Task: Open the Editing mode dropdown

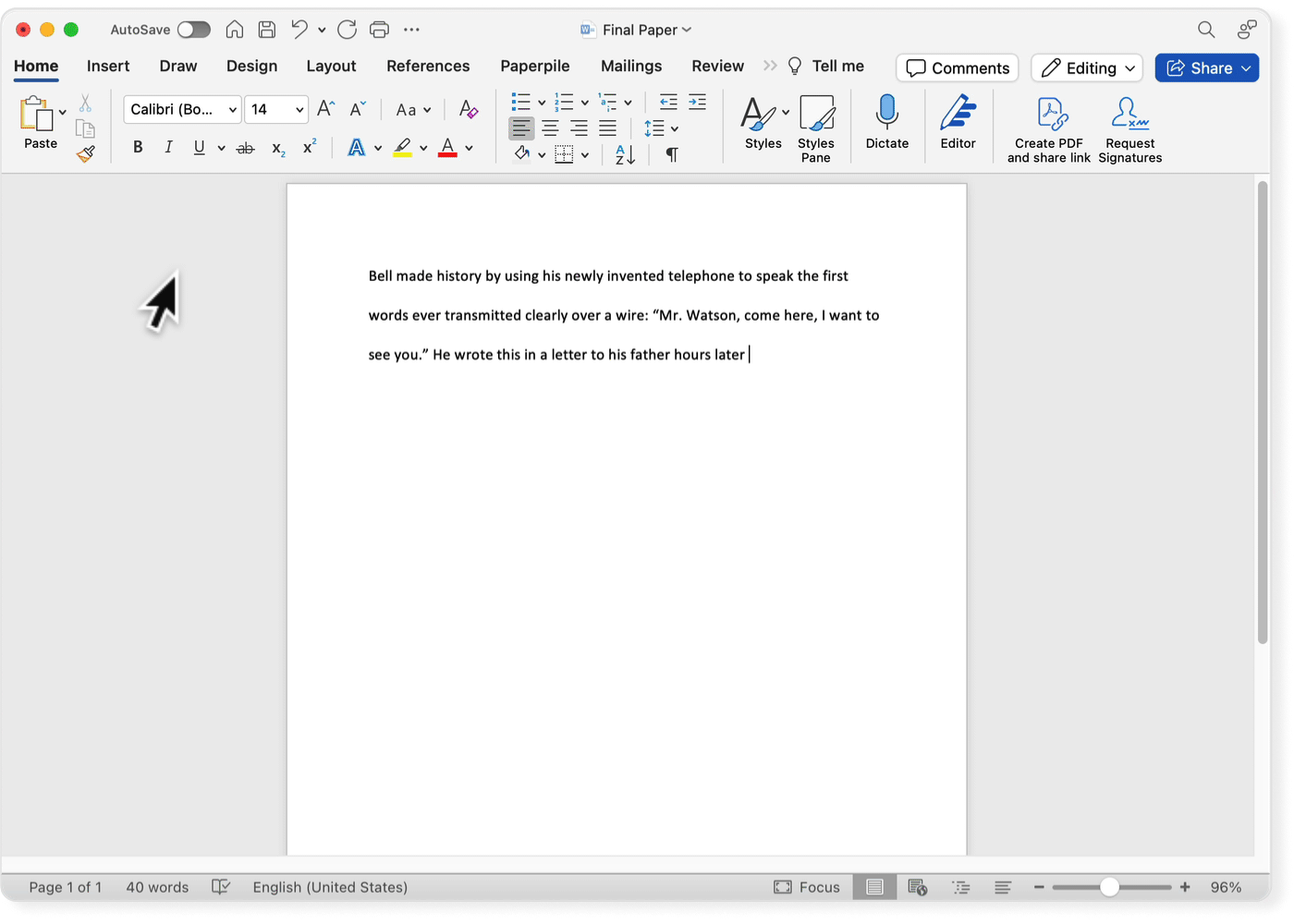Action: coord(1087,68)
